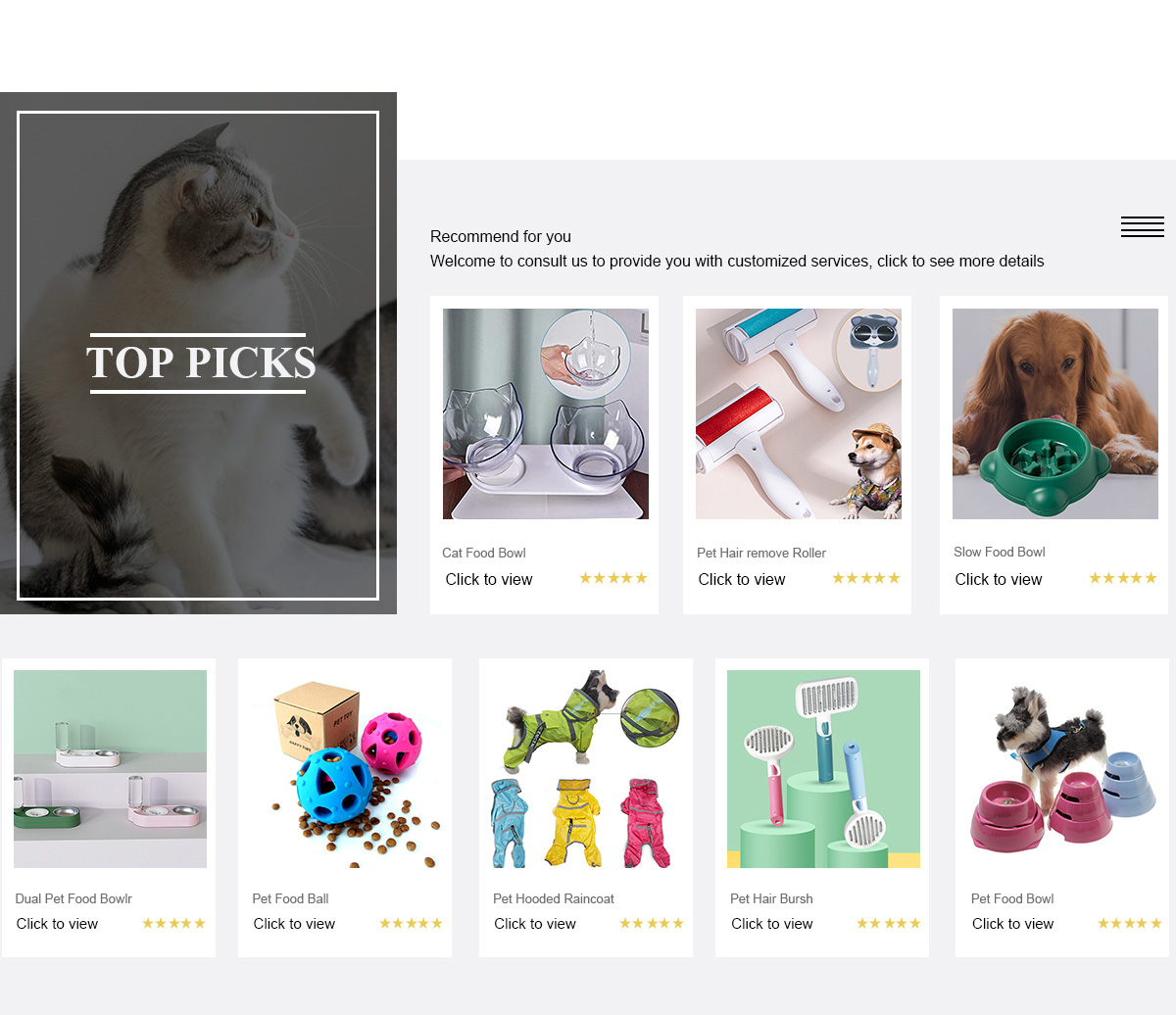Open the Slow Food Bowl dog photo

1055,413
